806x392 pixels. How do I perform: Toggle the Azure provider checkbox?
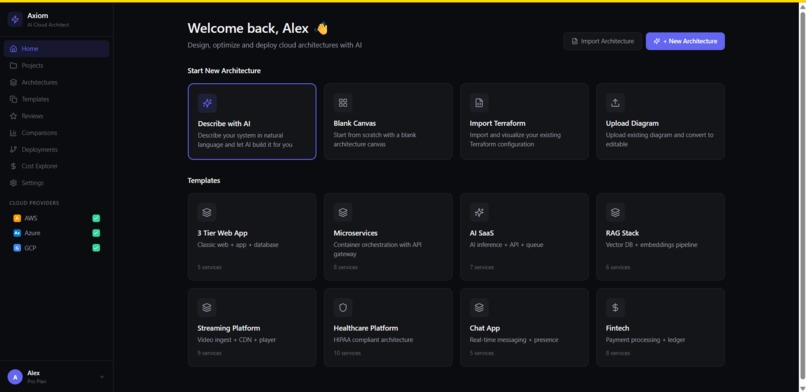click(96, 233)
